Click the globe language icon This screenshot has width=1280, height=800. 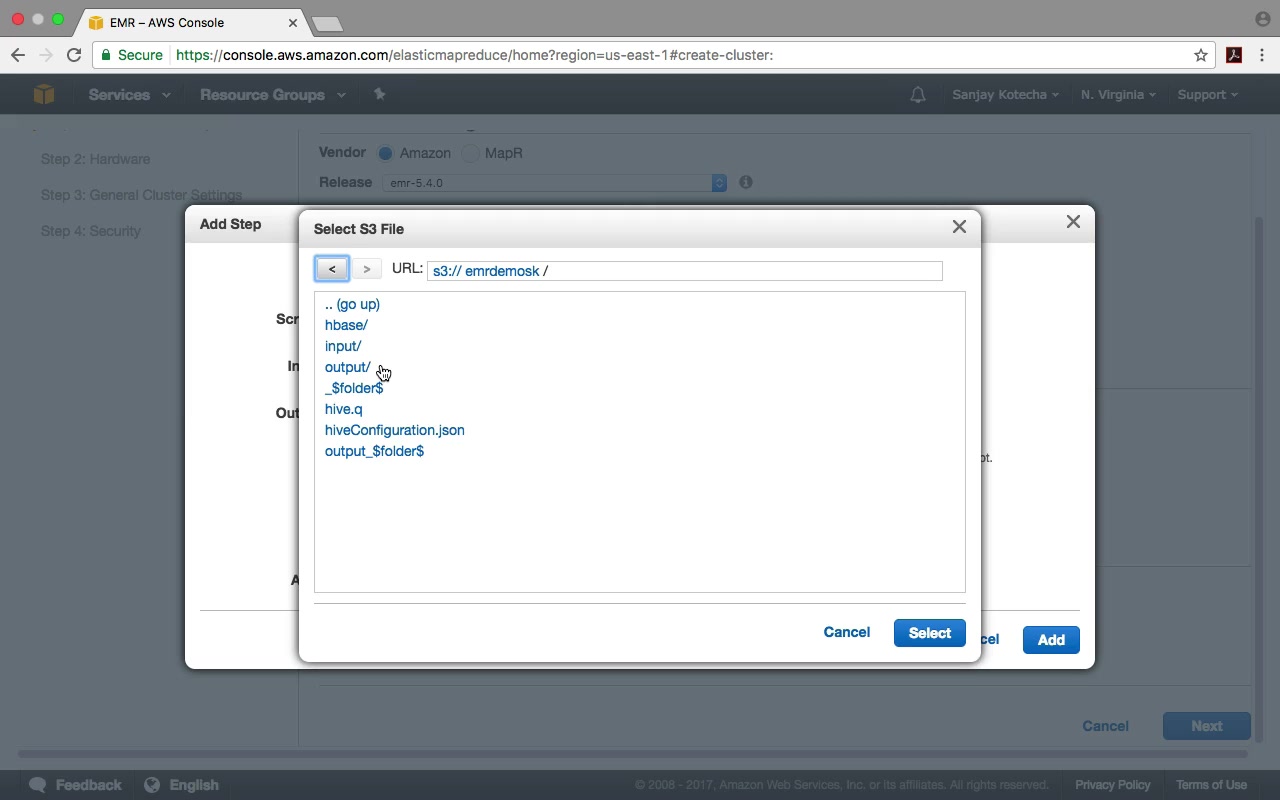pos(152,785)
